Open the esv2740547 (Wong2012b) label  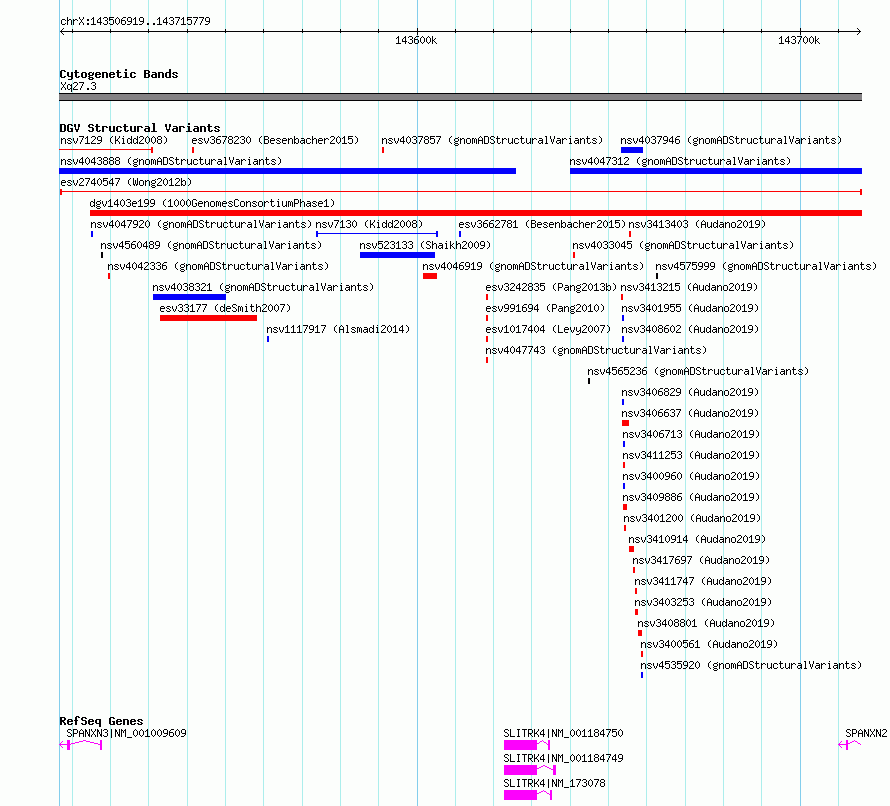(x=126, y=182)
